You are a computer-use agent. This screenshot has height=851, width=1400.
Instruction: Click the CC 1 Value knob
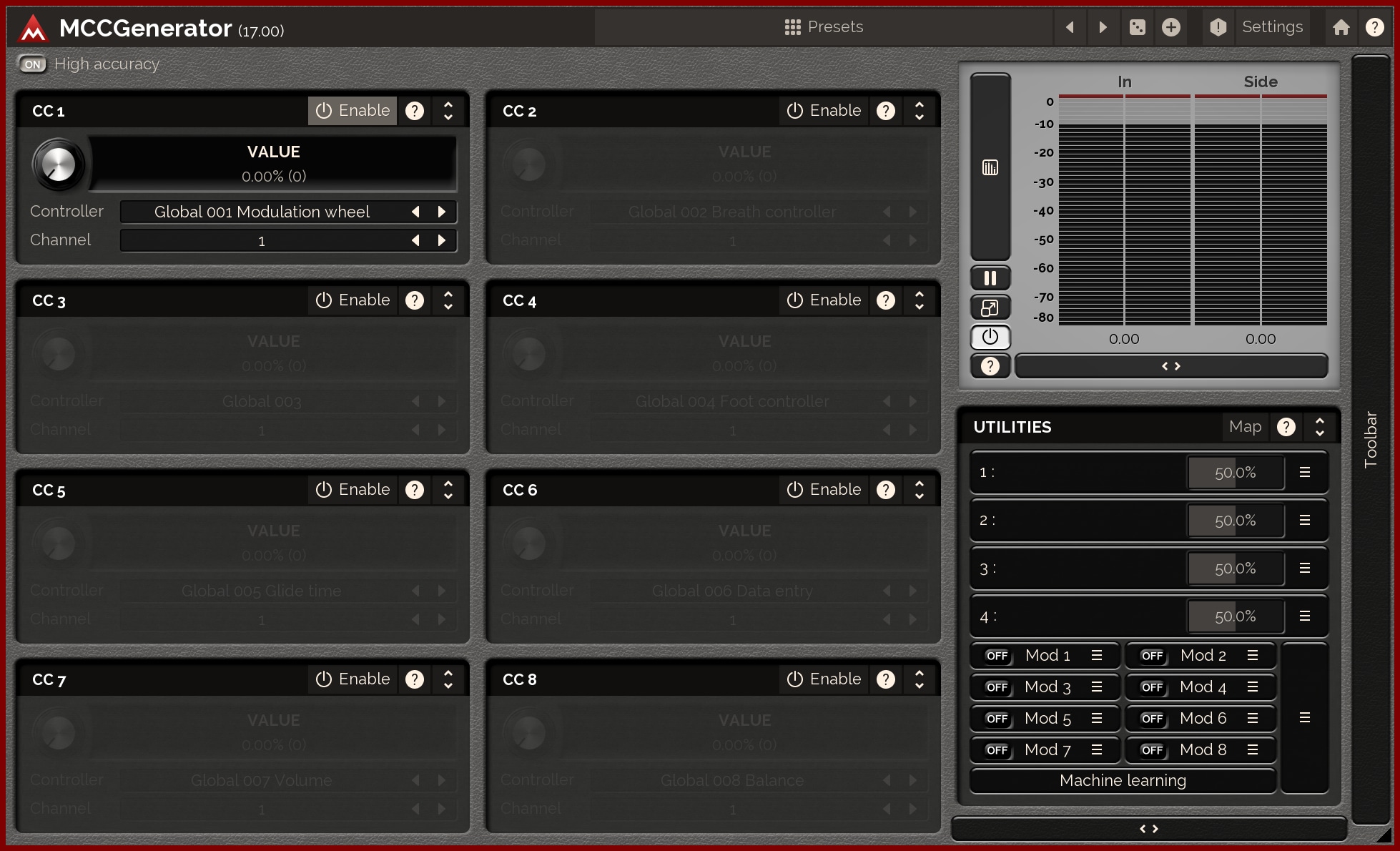pyautogui.click(x=59, y=164)
